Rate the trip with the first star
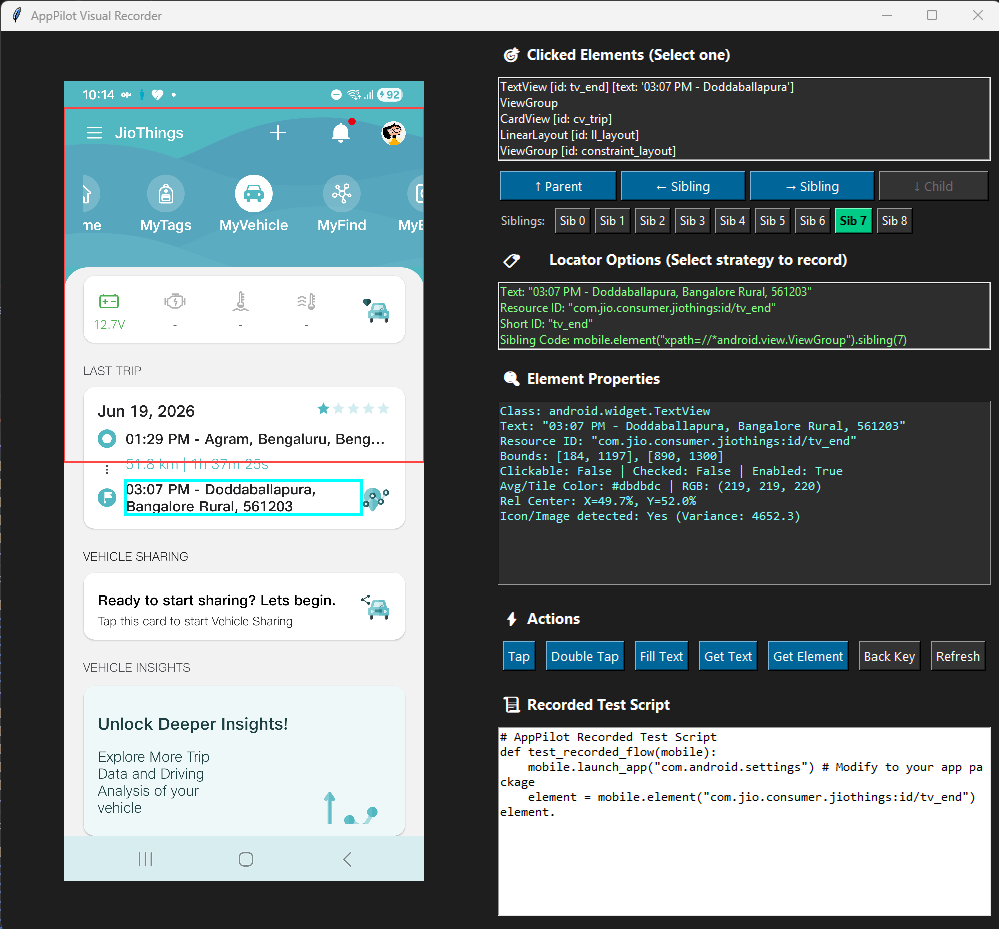This screenshot has width=999, height=929. point(323,408)
